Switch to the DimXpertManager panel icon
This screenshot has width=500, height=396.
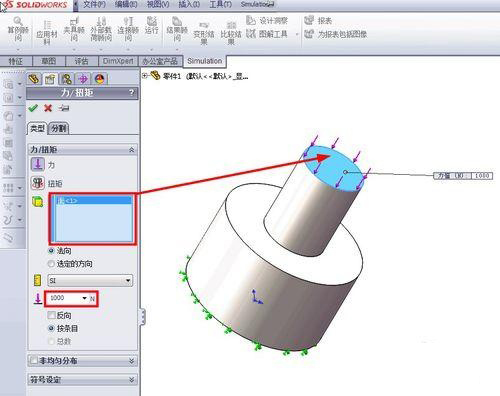pos(83,79)
